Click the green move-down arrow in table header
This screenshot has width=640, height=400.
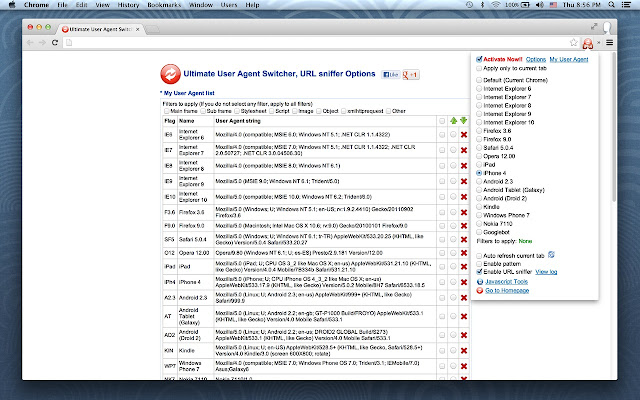click(463, 121)
